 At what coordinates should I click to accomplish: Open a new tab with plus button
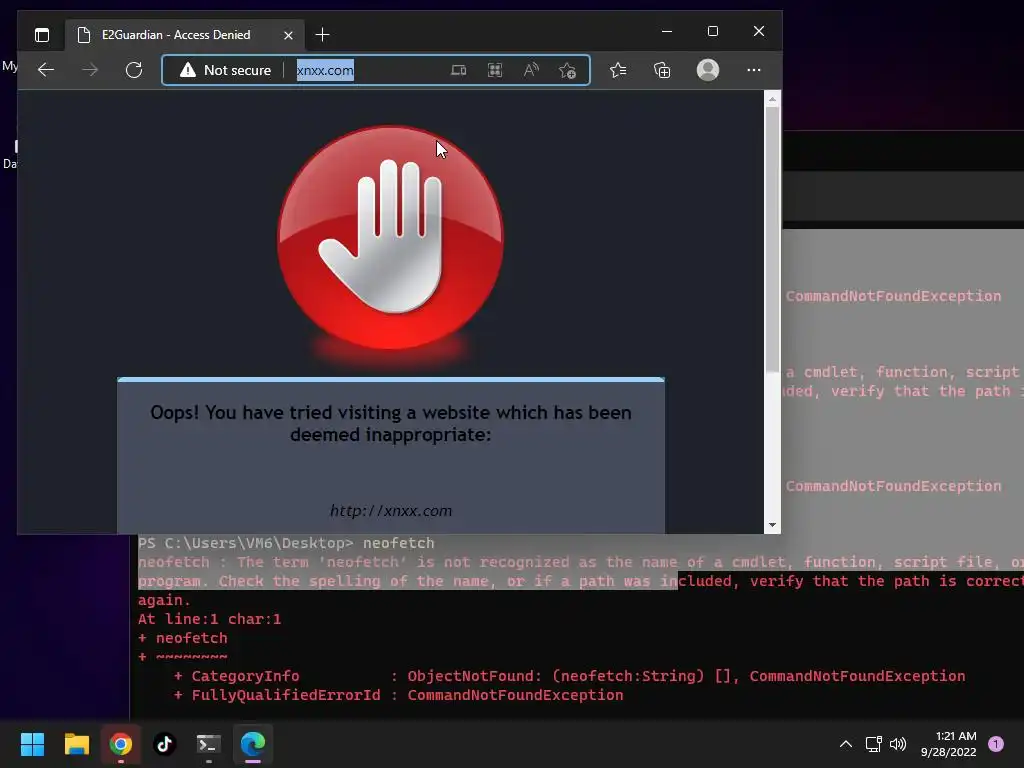[x=322, y=35]
